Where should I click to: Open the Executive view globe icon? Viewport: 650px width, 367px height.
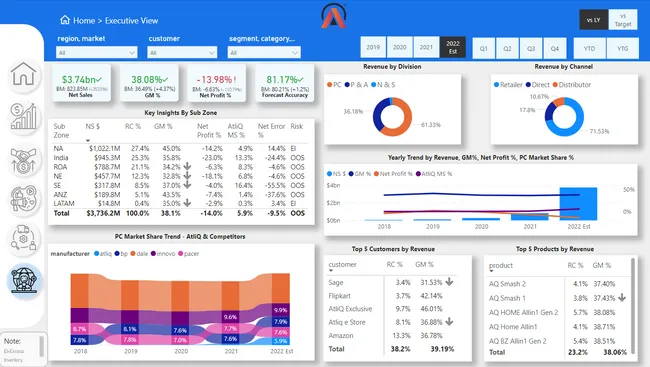24,280
